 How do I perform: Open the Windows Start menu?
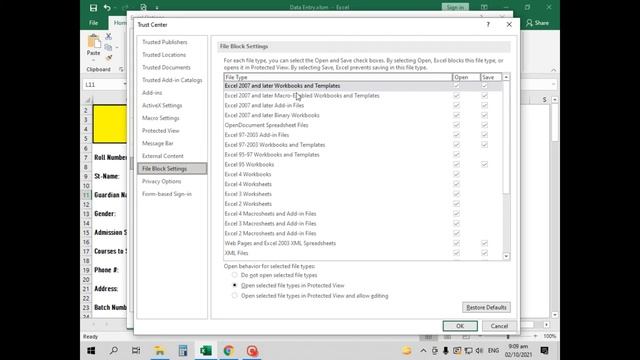(x=91, y=351)
